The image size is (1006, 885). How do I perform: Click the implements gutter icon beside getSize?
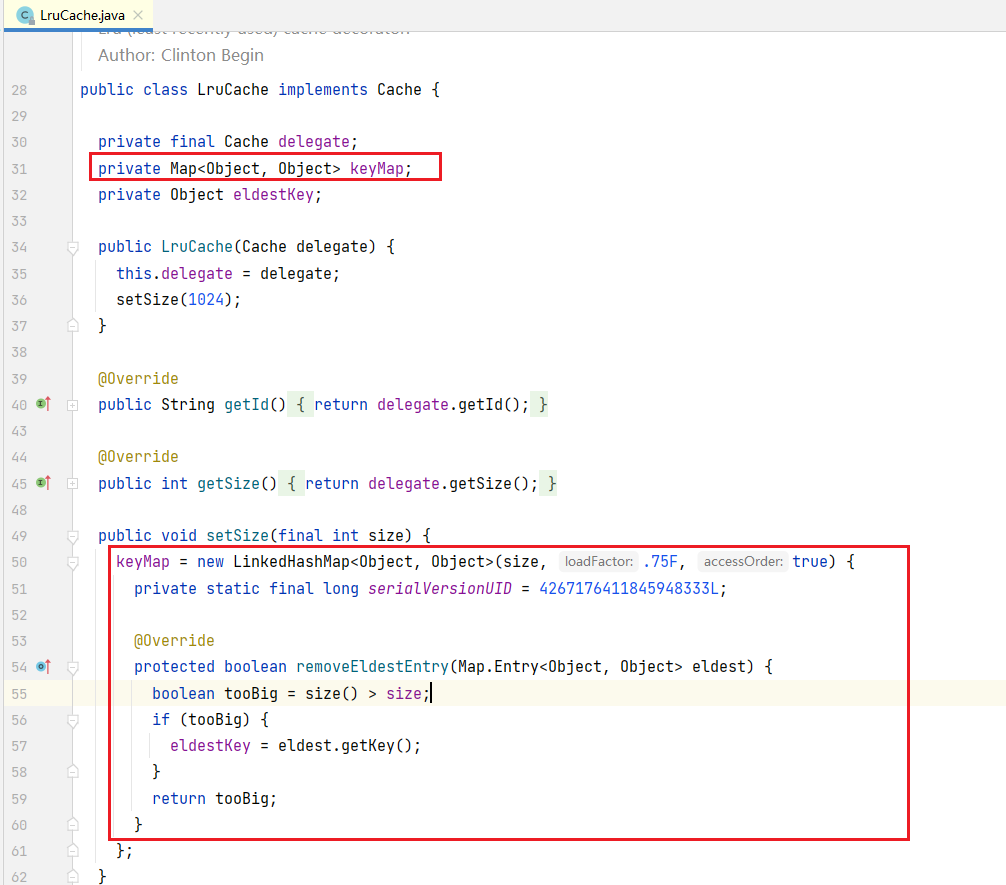[43, 483]
